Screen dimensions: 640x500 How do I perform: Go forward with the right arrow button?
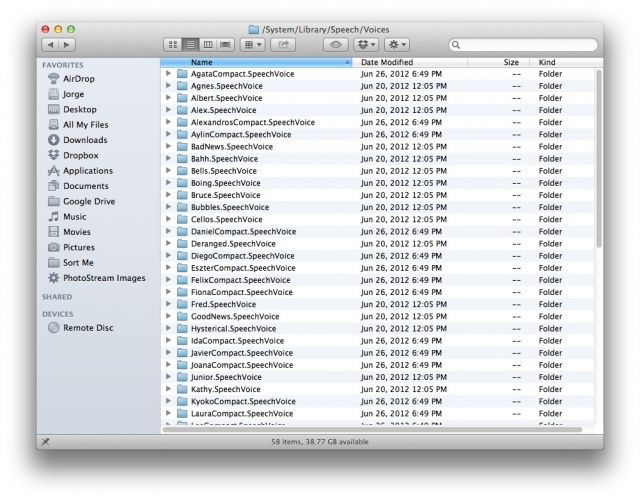tap(67, 44)
